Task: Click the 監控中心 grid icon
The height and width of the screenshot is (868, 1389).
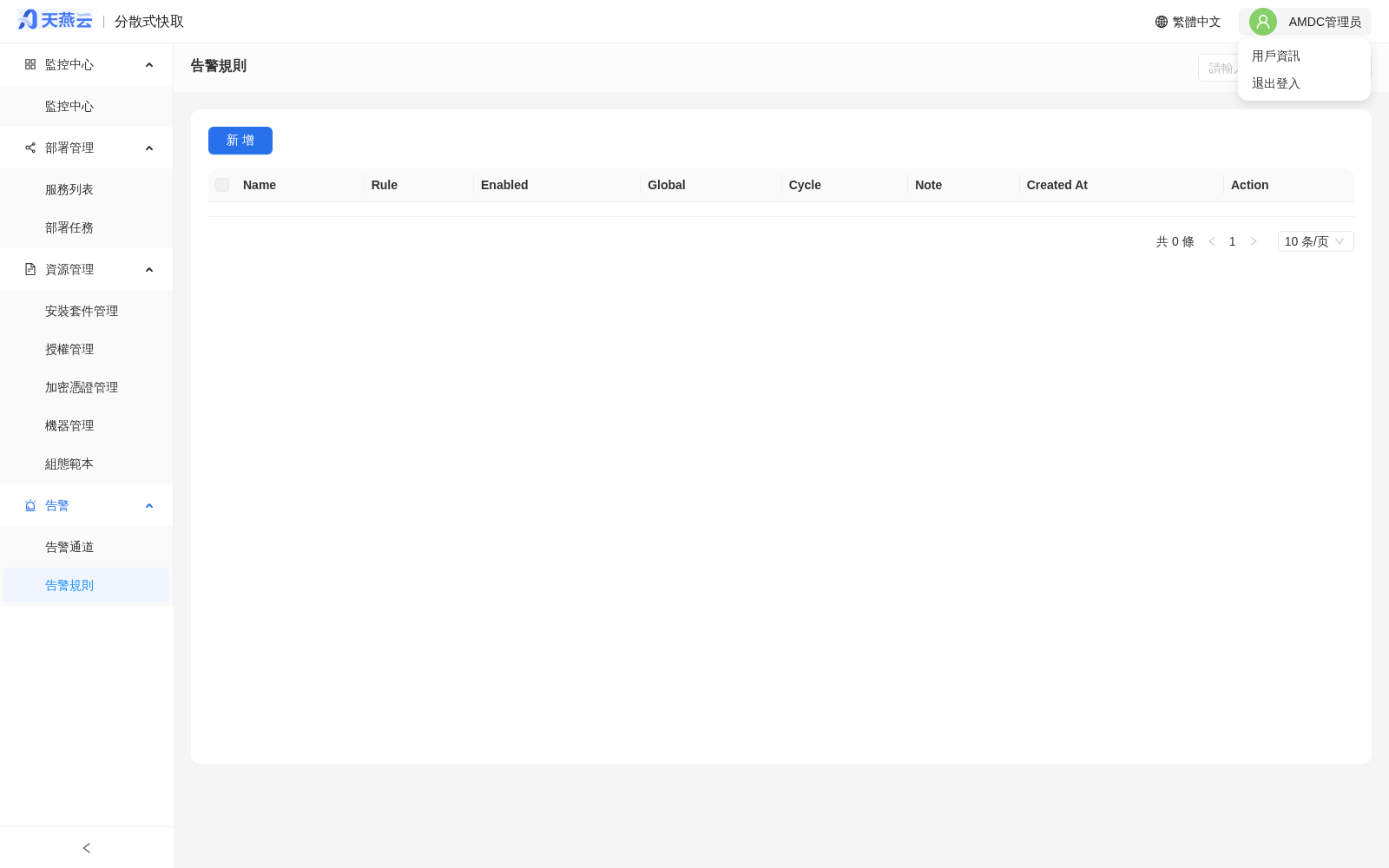Action: coord(30,64)
